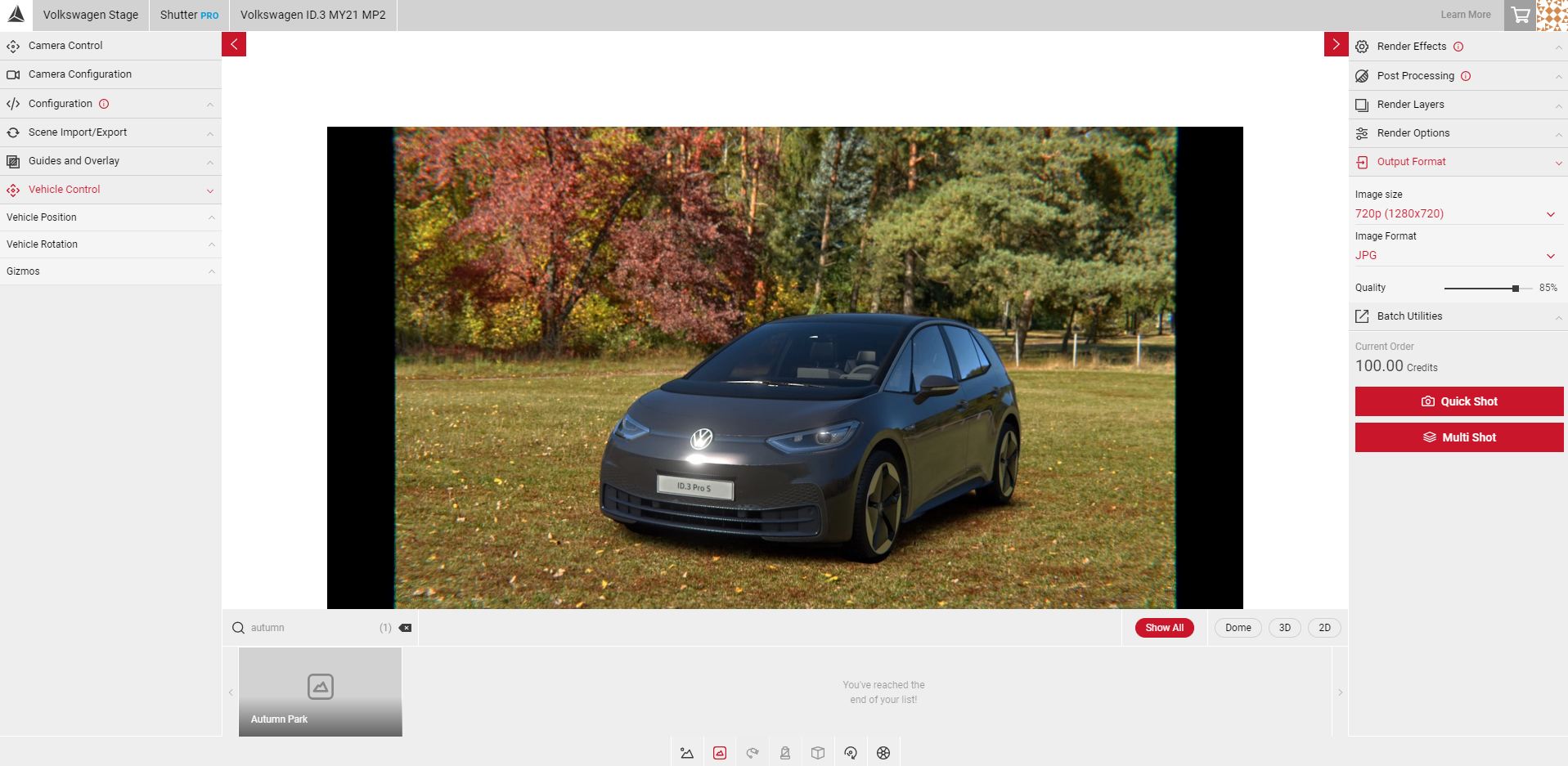Adjust the Quality slider handle
1568x766 pixels.
tap(1516, 289)
